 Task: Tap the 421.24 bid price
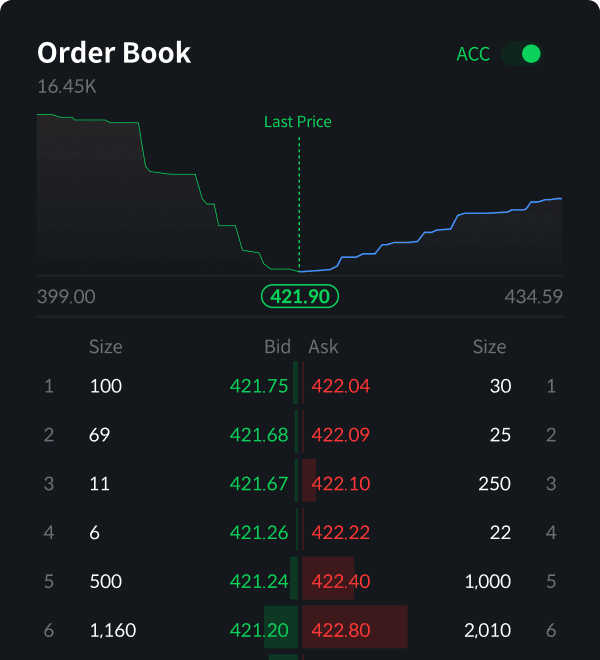click(x=259, y=582)
